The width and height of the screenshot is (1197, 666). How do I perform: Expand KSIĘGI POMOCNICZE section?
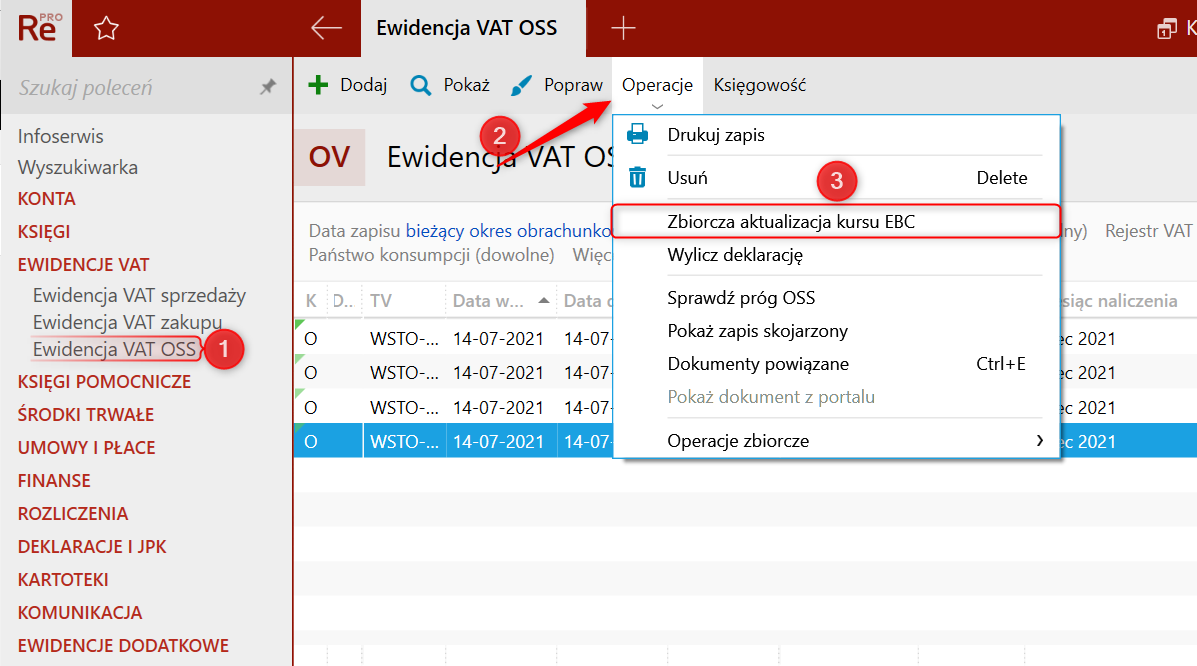[104, 382]
